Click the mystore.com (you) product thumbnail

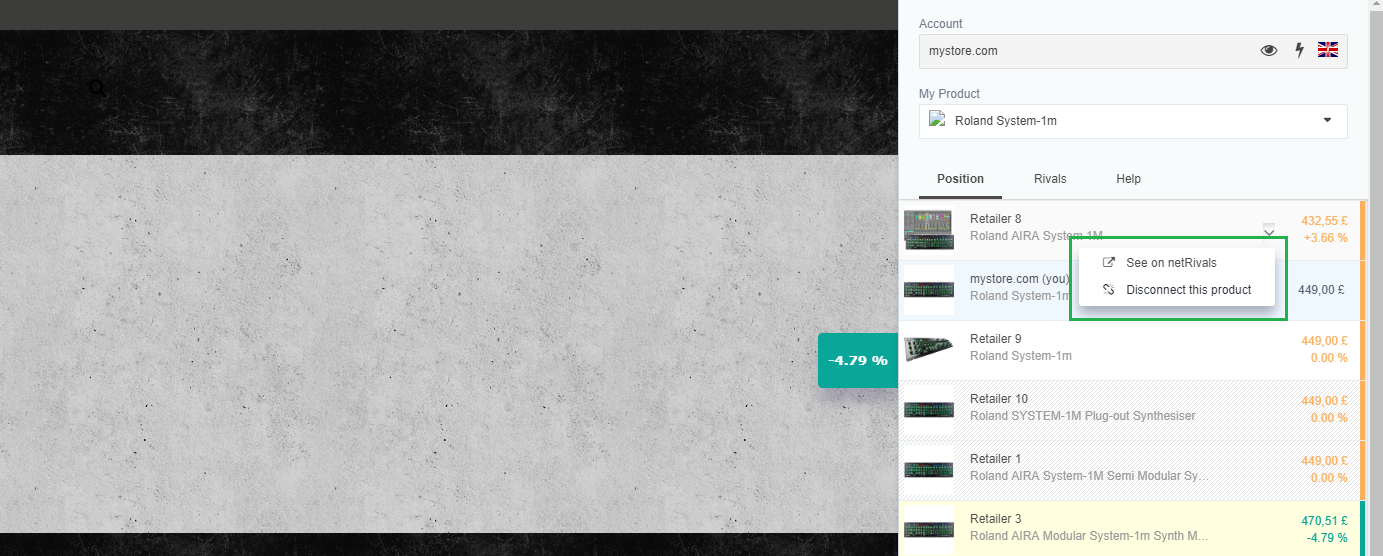coord(928,290)
